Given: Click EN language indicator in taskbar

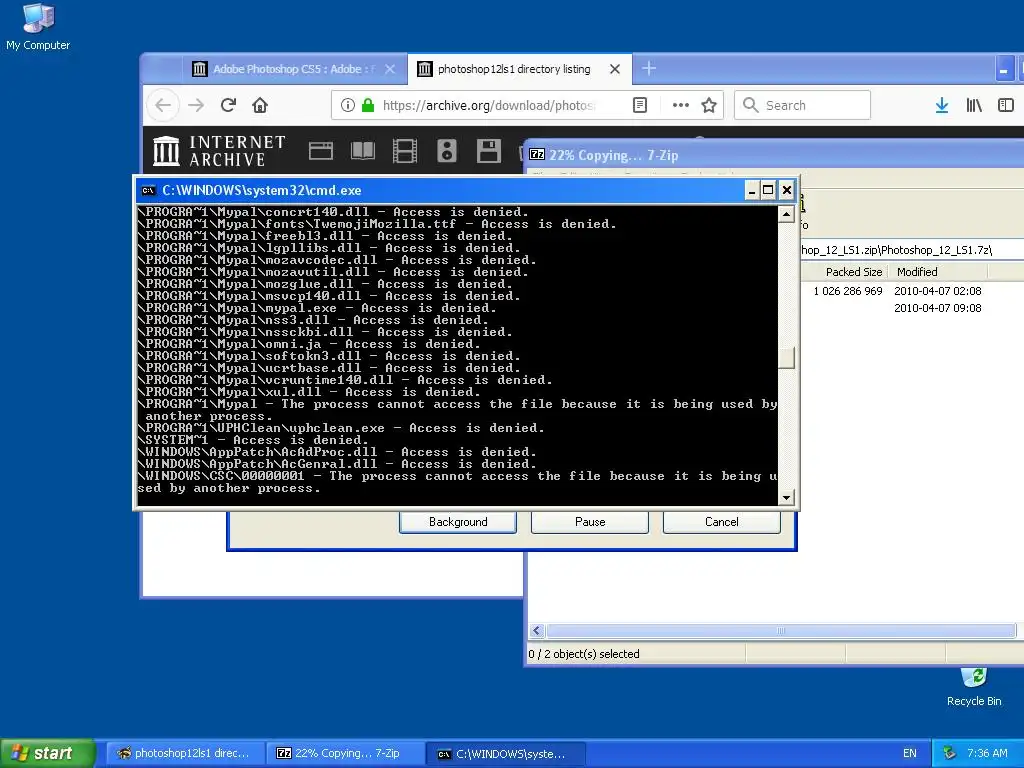Looking at the screenshot, I should pyautogui.click(x=910, y=753).
